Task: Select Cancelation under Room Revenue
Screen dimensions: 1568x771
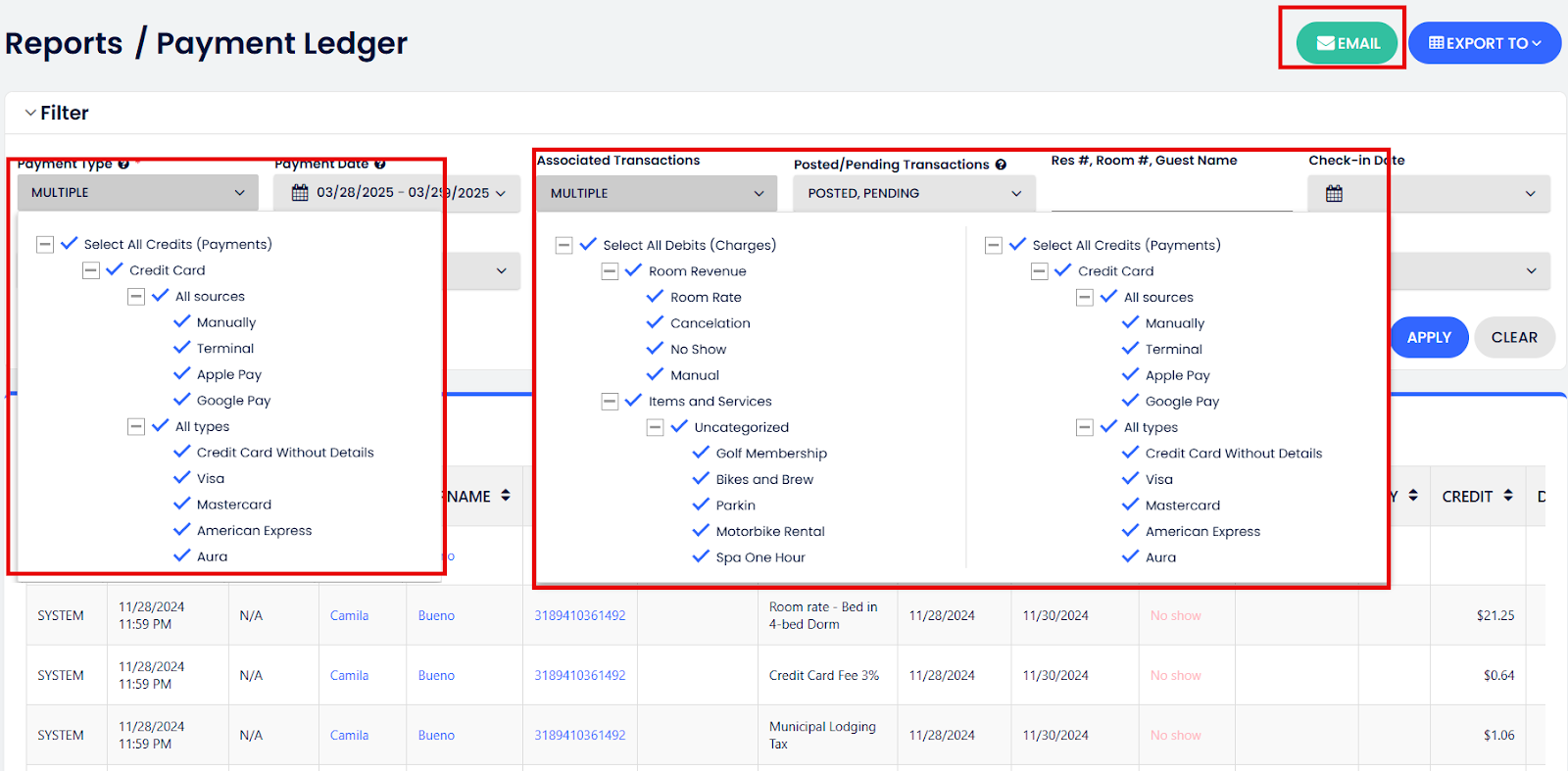Action: 710,323
